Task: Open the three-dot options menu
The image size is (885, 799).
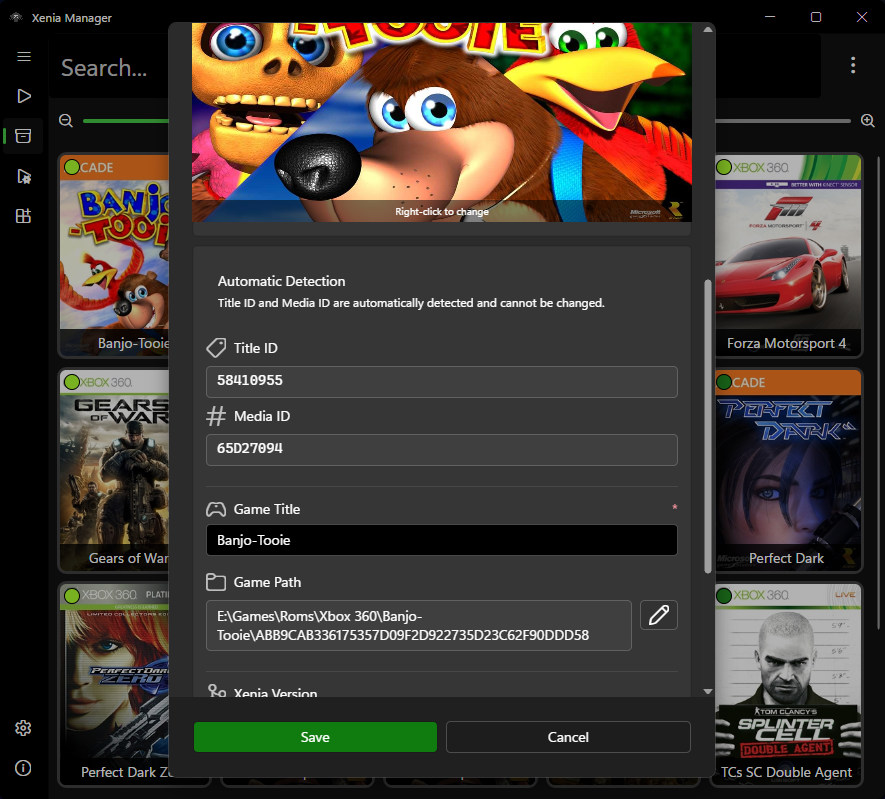Action: [853, 64]
